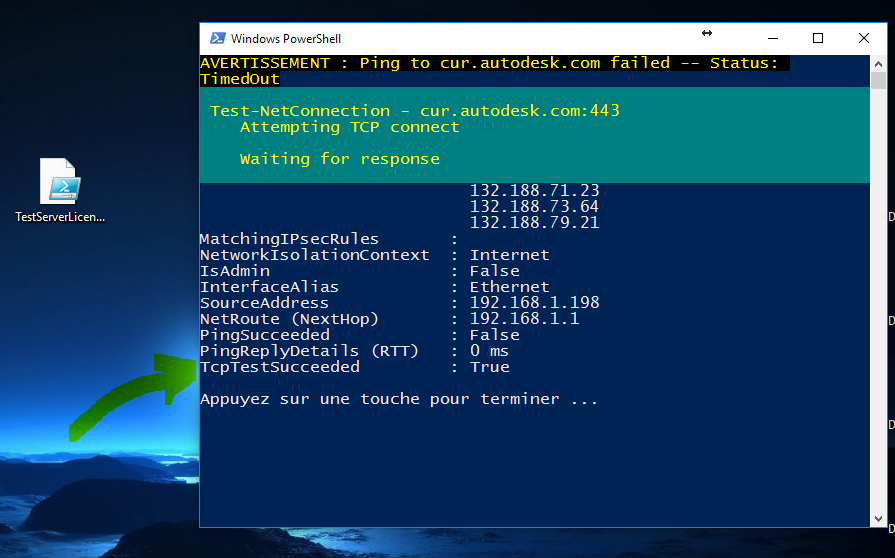Viewport: 895px width, 558px height.
Task: Close the Windows PowerShell window
Action: coord(864,38)
